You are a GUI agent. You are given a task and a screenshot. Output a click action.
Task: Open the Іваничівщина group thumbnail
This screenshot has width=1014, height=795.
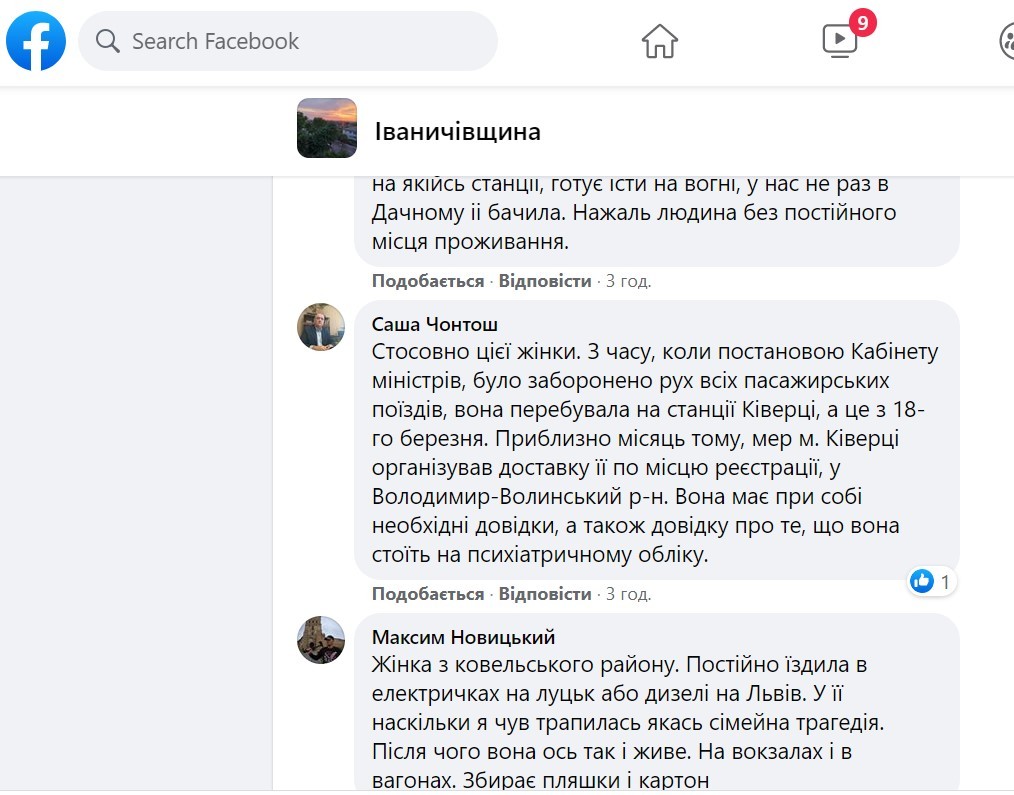(327, 128)
